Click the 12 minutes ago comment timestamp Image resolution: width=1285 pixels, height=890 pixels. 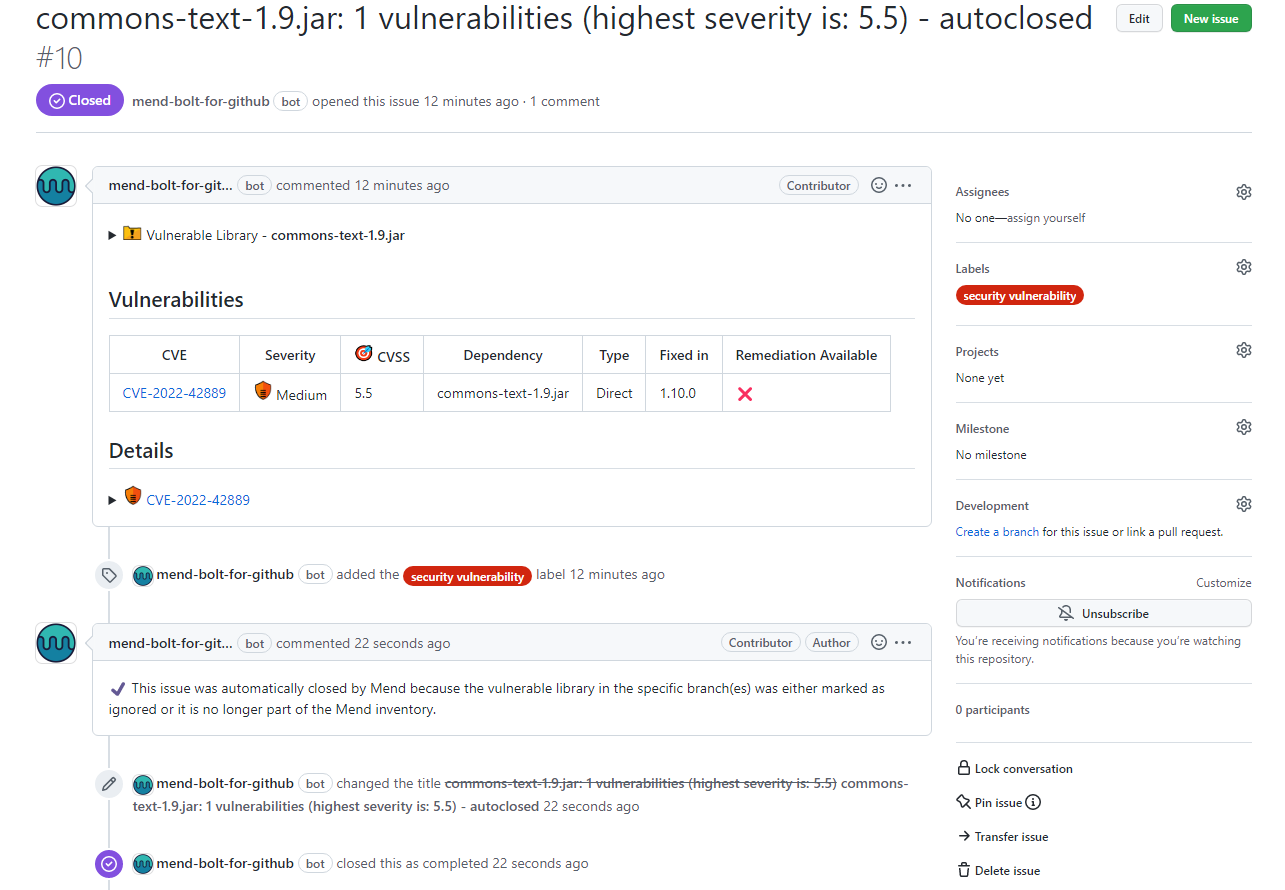pos(402,185)
